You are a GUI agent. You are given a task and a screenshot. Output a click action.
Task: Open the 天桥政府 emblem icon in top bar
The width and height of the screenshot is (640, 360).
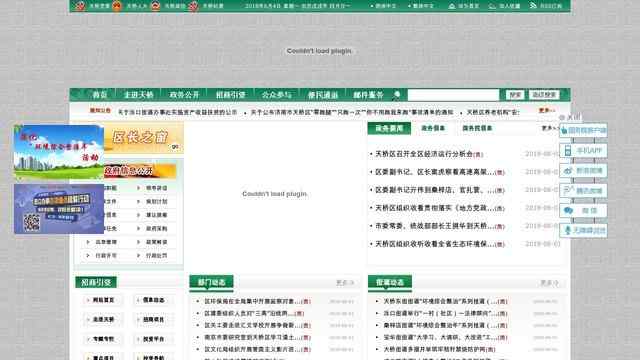tap(156, 6)
